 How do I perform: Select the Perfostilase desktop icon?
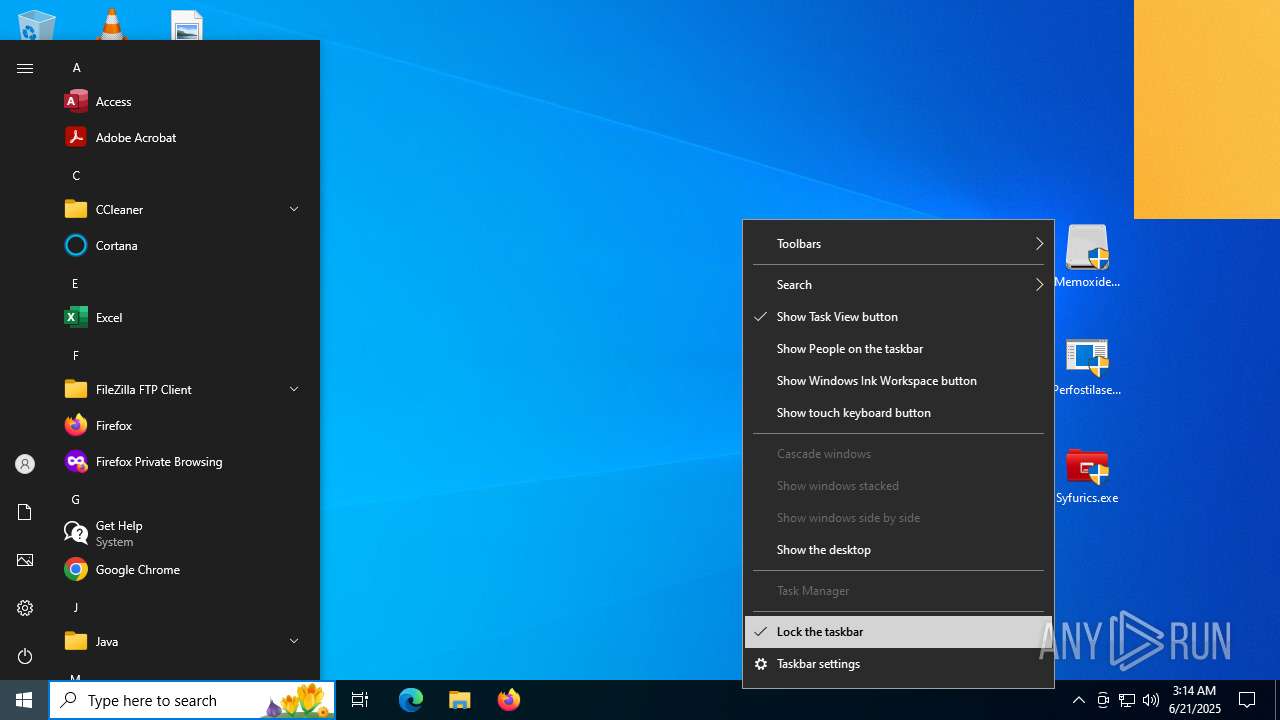1087,367
